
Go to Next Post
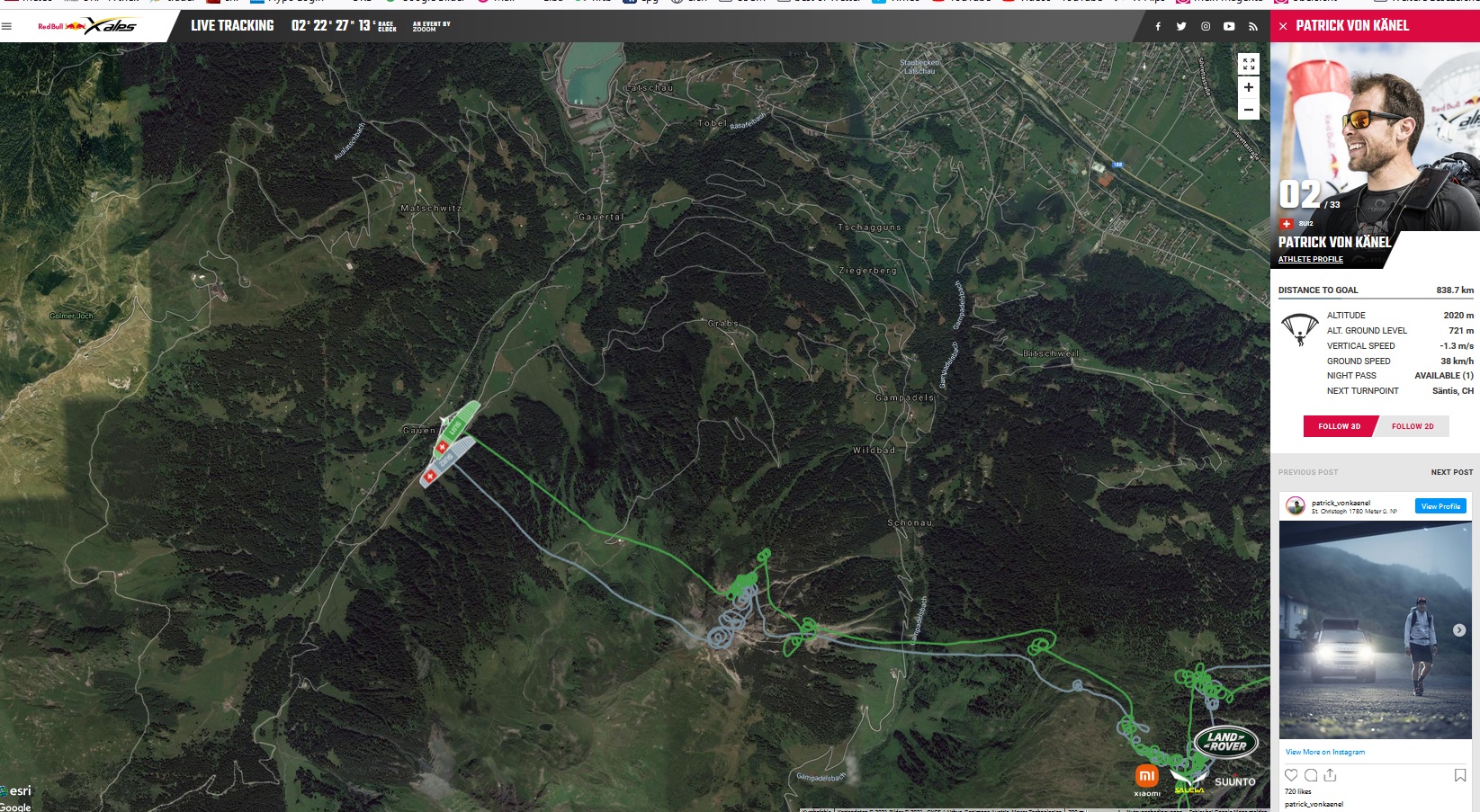point(1452,472)
